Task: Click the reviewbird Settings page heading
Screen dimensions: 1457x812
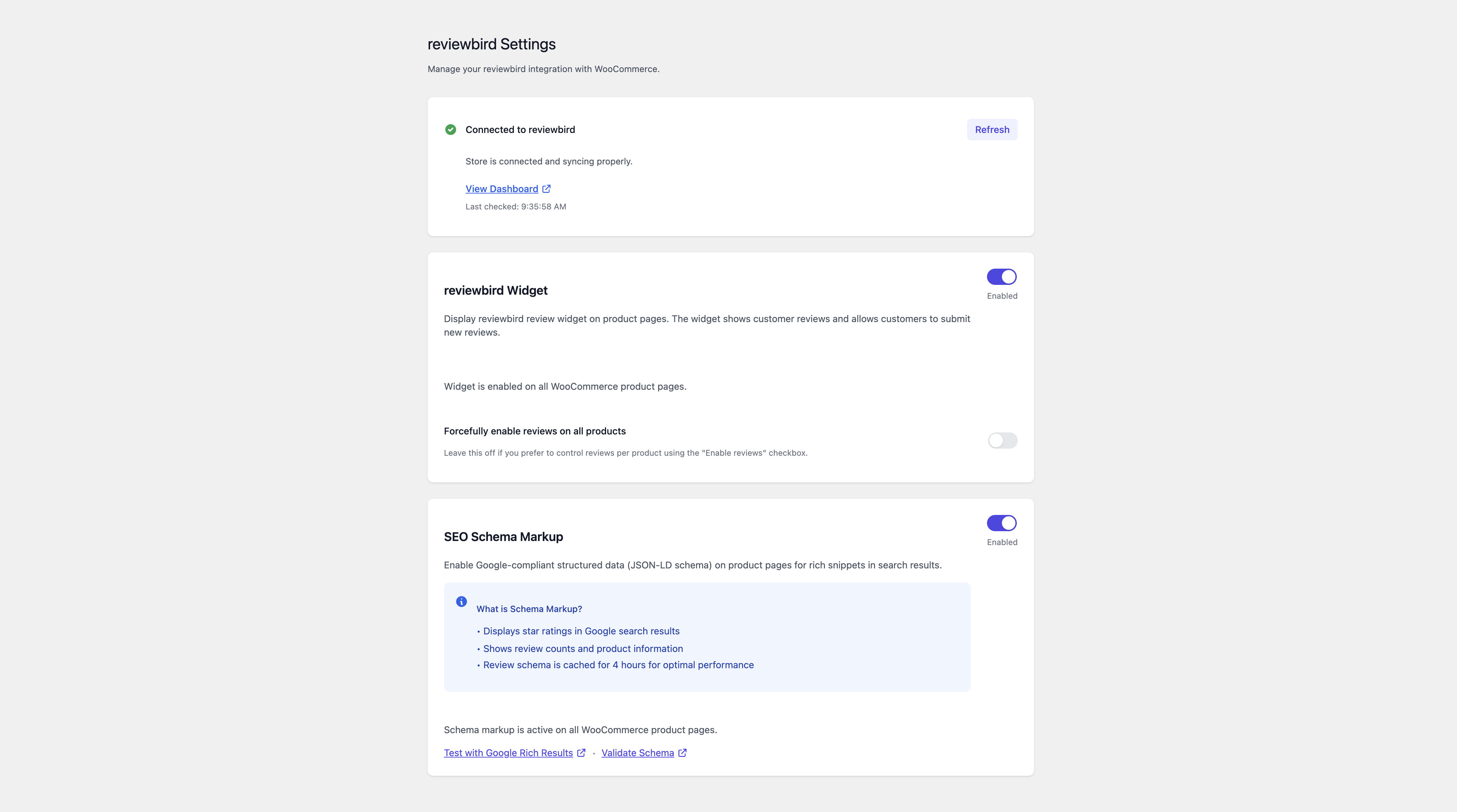Action: pyautogui.click(x=492, y=44)
